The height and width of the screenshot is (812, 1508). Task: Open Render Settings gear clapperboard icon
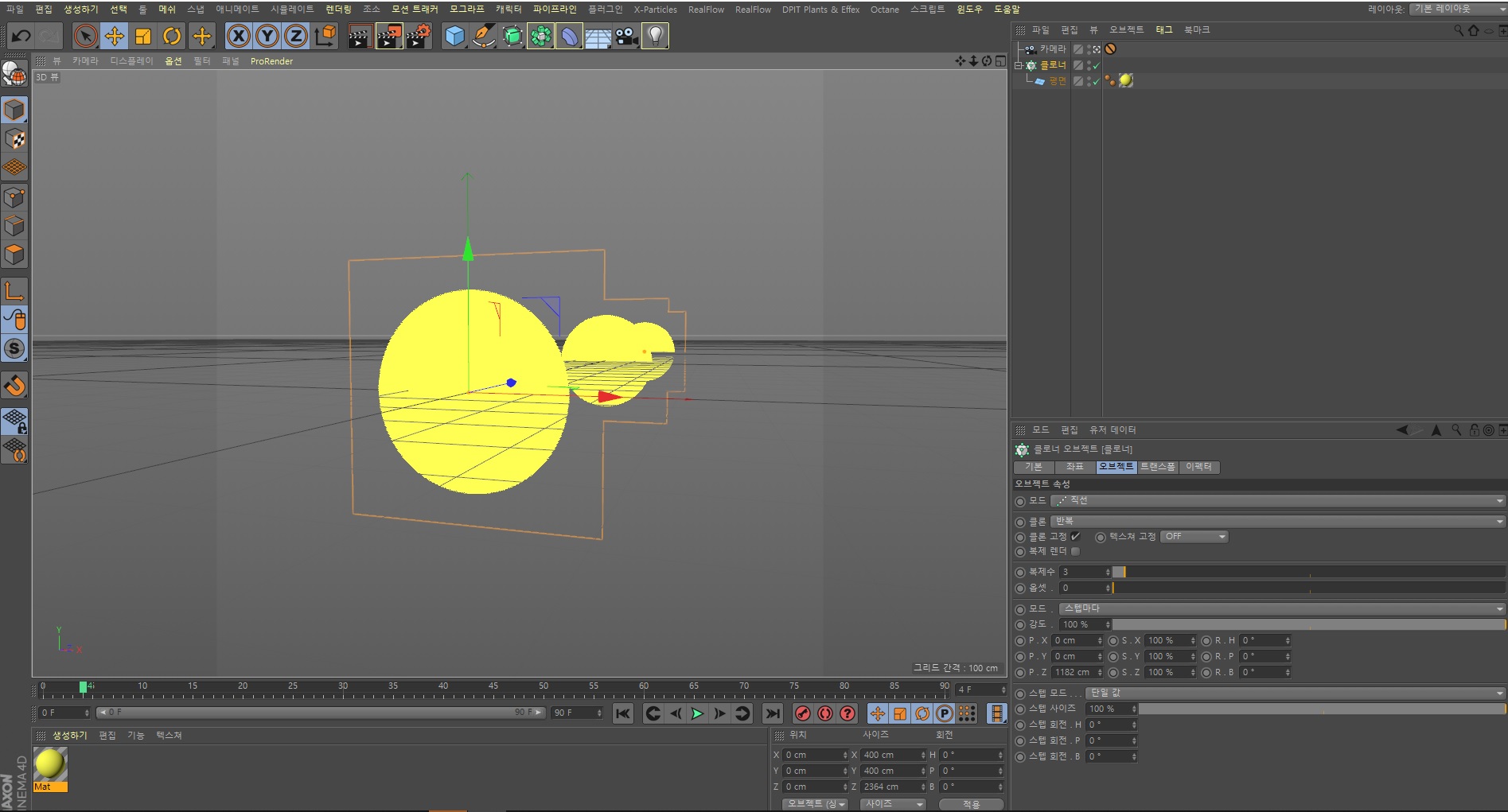419,36
